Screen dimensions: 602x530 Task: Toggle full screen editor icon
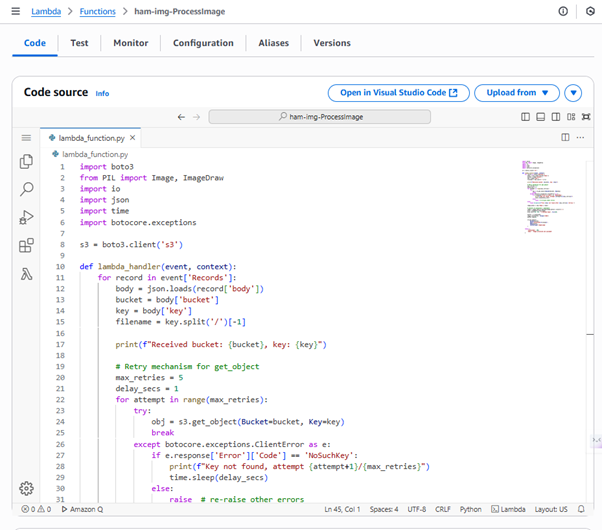[x=586, y=117]
